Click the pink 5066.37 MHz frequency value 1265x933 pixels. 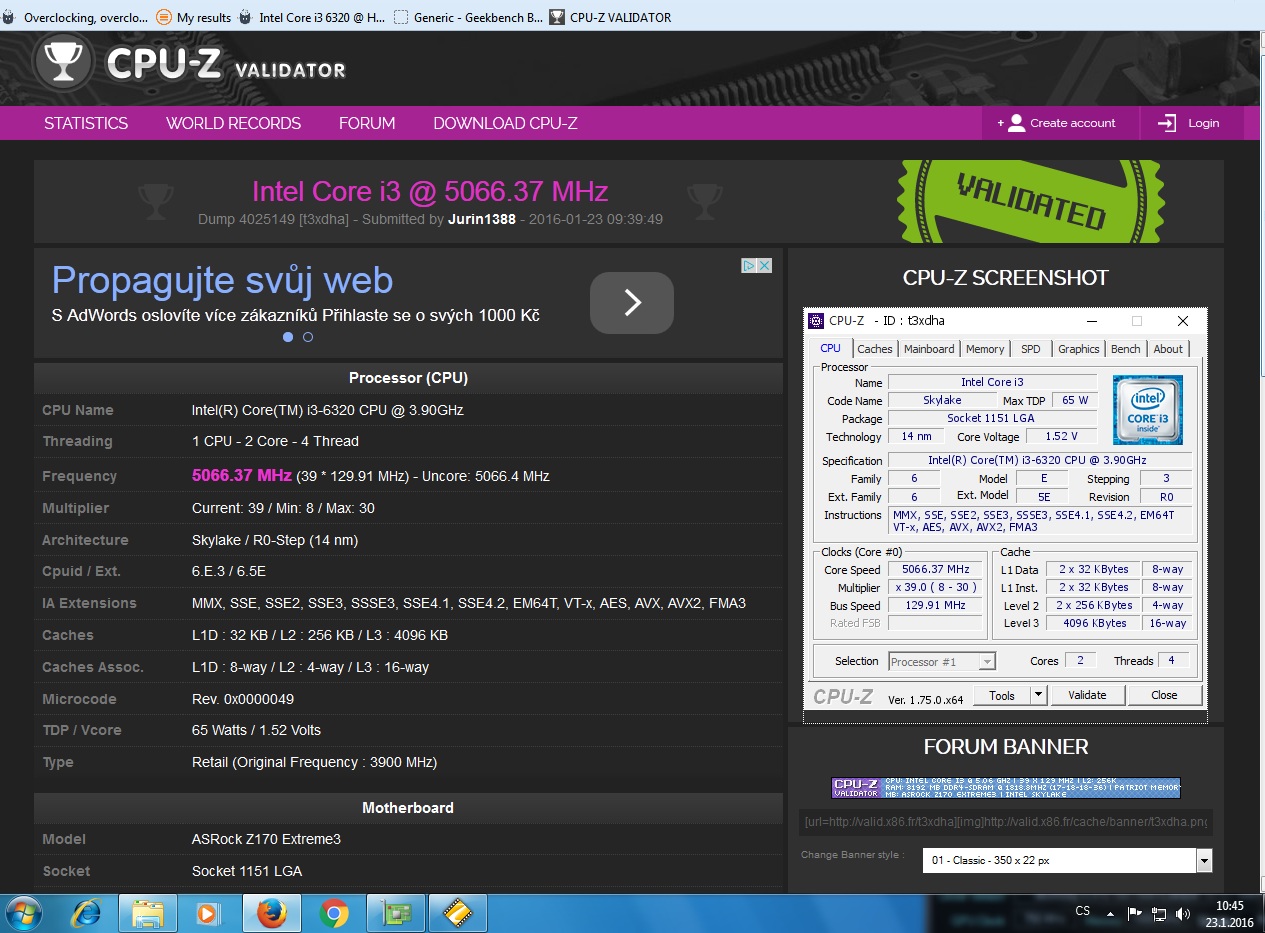[x=242, y=475]
